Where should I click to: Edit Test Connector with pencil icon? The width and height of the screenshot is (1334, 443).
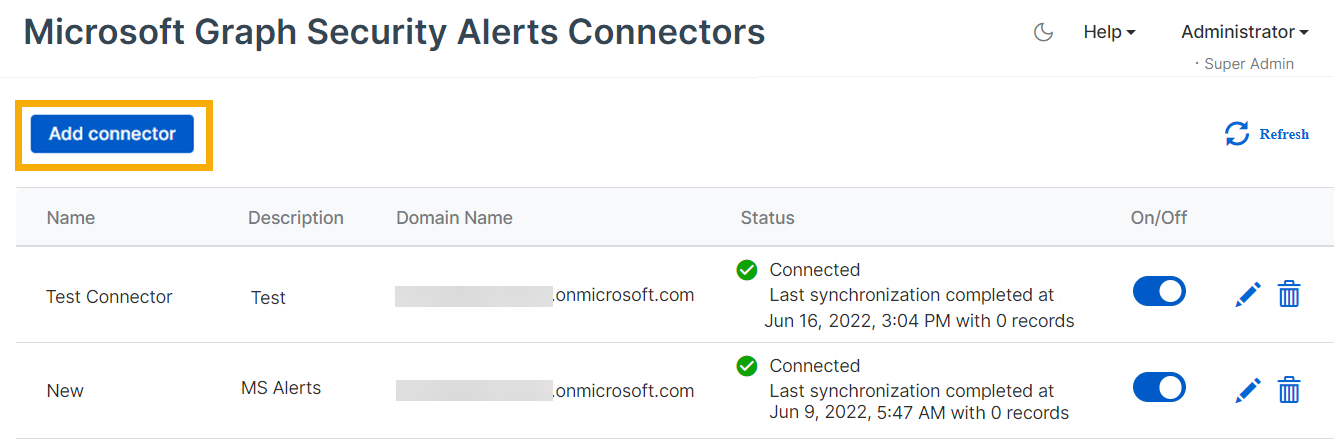[1248, 295]
